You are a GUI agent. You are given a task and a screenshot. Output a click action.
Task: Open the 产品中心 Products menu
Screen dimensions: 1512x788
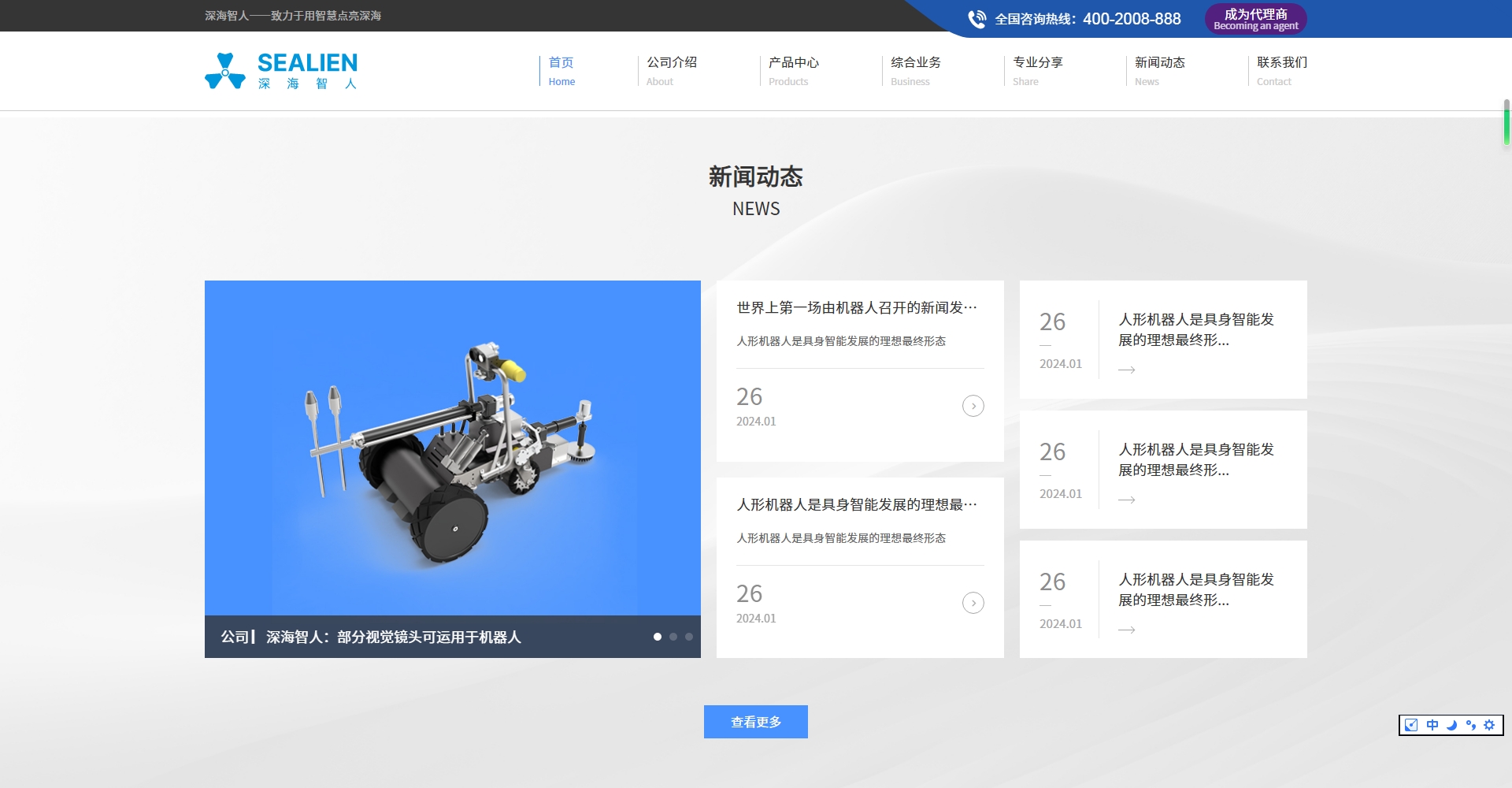pyautogui.click(x=793, y=70)
